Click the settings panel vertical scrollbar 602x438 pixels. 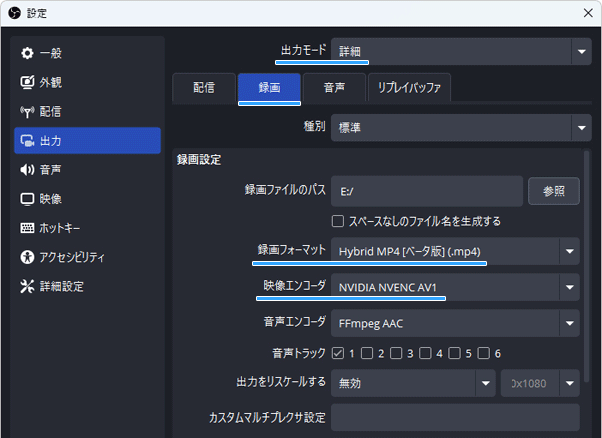pos(586,266)
